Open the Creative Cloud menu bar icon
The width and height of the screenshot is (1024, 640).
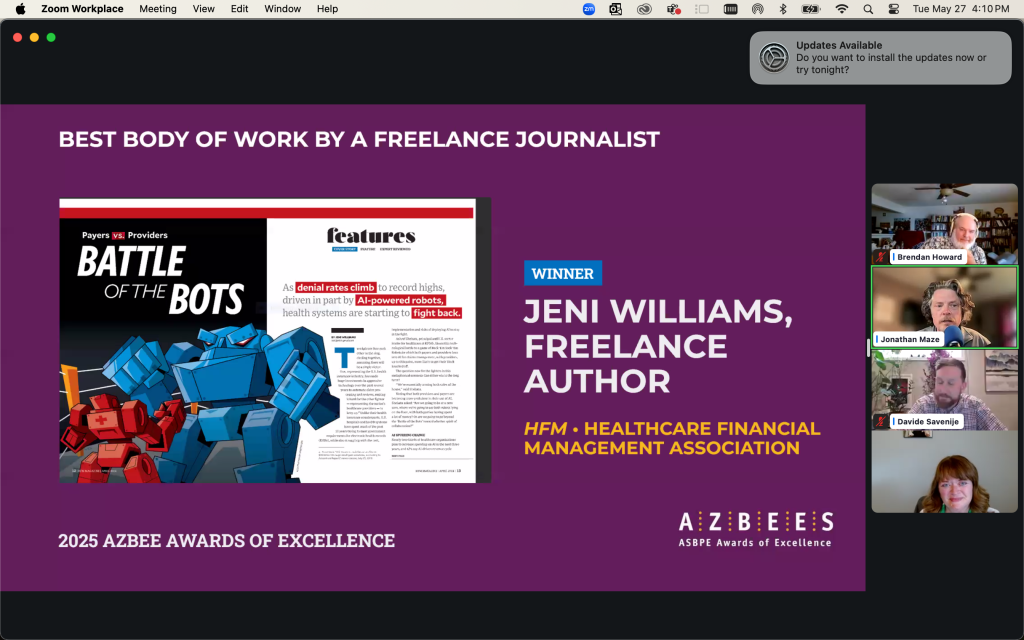pos(644,9)
